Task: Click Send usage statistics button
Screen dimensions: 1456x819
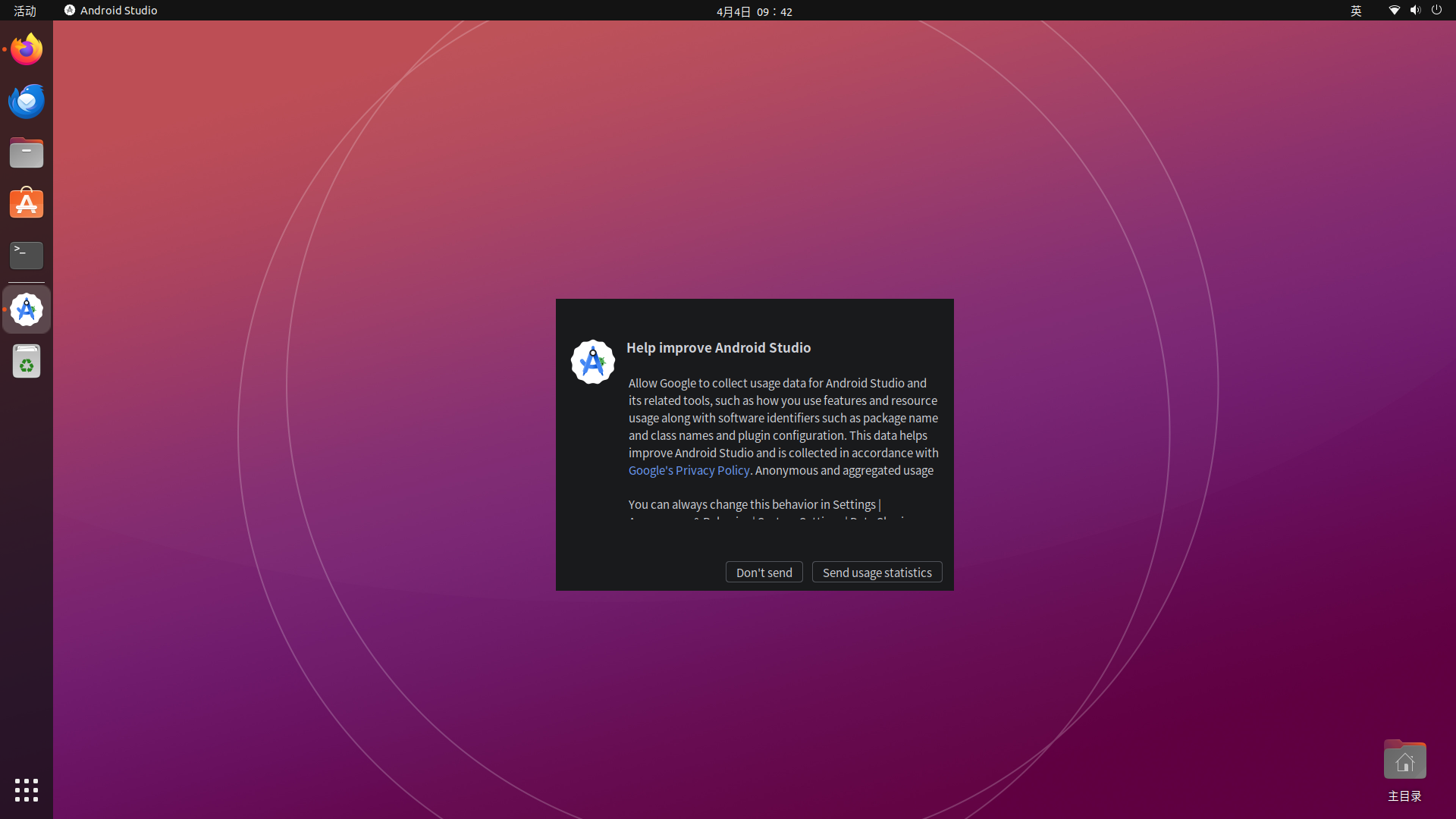Action: tap(877, 572)
